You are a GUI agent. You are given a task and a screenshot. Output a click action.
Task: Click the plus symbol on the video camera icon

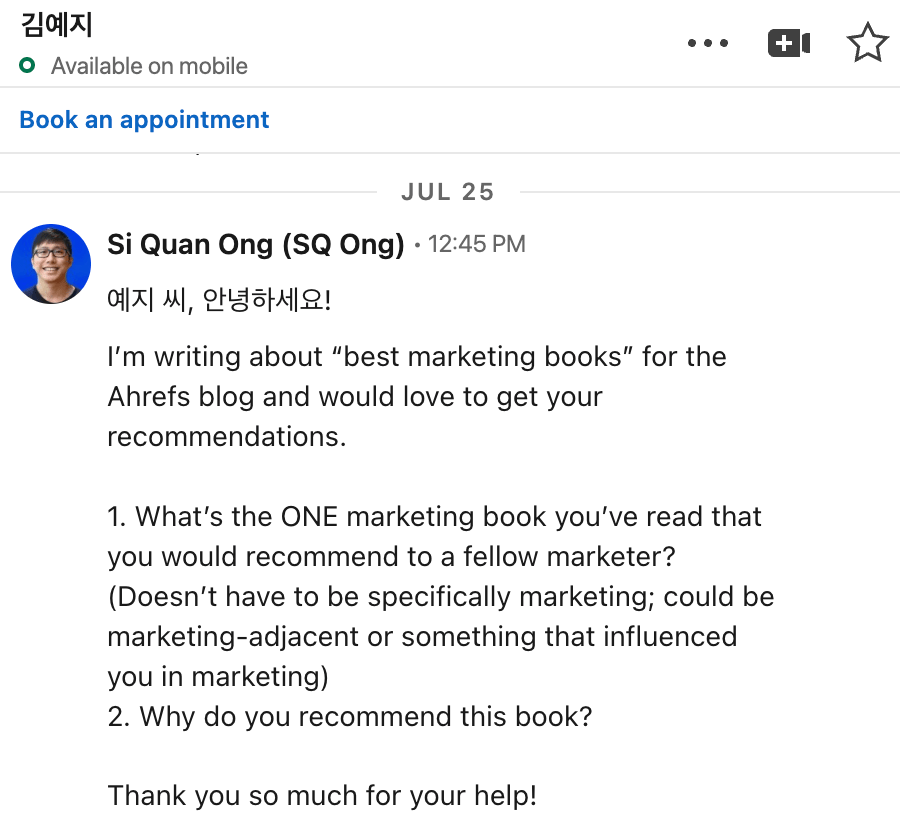click(781, 42)
